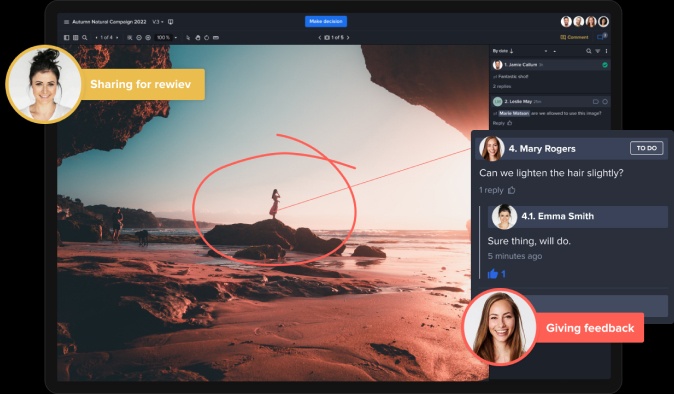Open the hamburger menu beside Autumn Natural Campaign
674x394 pixels.
(66, 22)
